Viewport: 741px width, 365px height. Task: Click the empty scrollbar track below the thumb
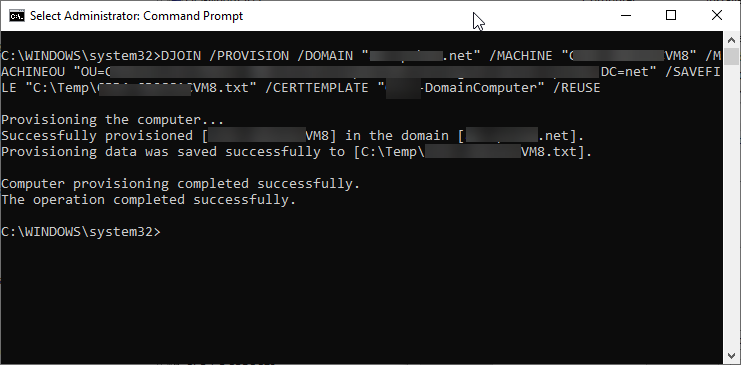click(732, 206)
